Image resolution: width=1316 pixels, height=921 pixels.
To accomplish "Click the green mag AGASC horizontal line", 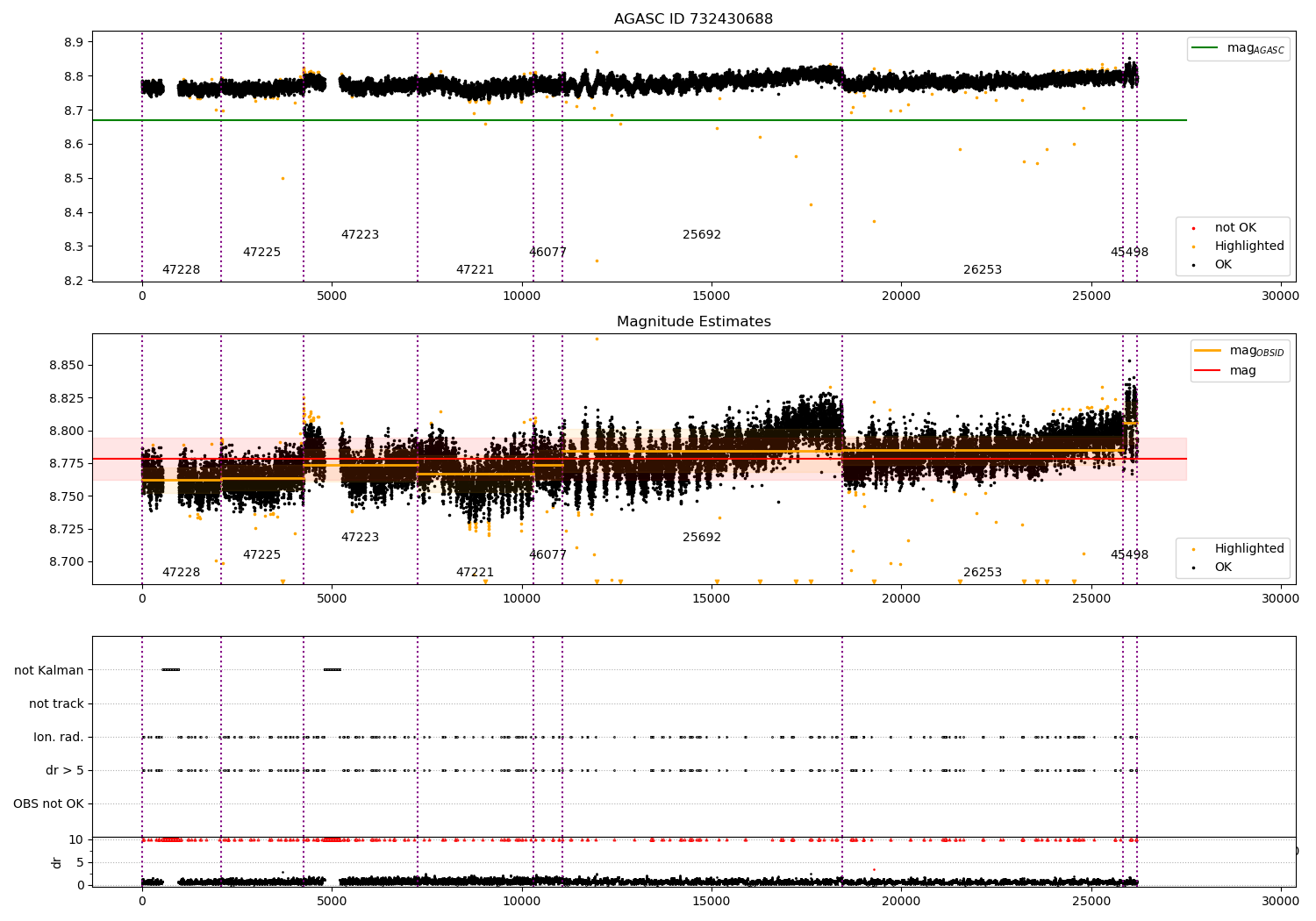I will (640, 120).
